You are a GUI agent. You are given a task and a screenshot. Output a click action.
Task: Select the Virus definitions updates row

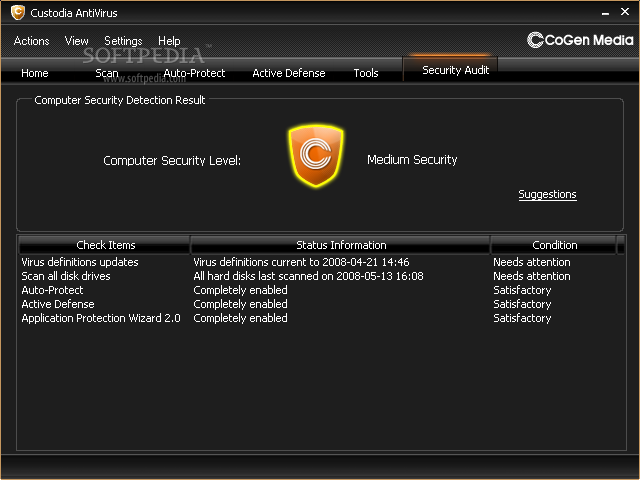point(80,262)
